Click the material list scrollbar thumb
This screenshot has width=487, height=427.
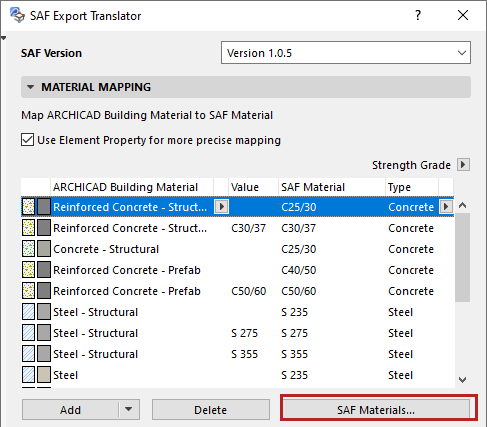[x=462, y=257]
